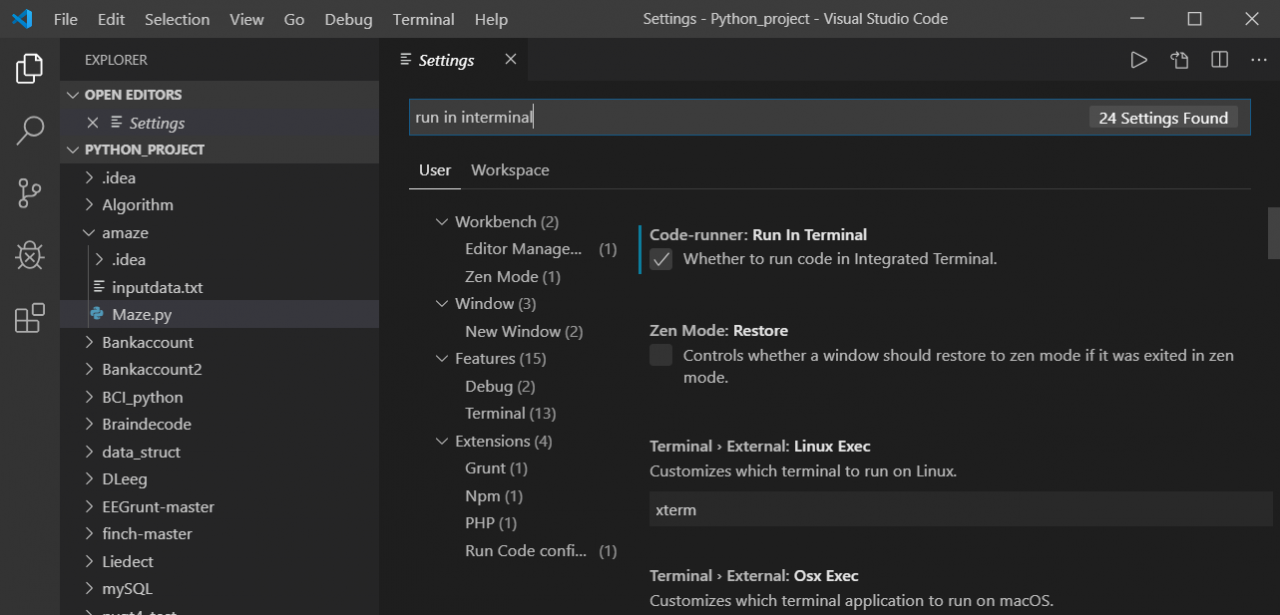Click the Linux Exec xterm text field
Viewport: 1280px width, 615px height.
tap(961, 509)
